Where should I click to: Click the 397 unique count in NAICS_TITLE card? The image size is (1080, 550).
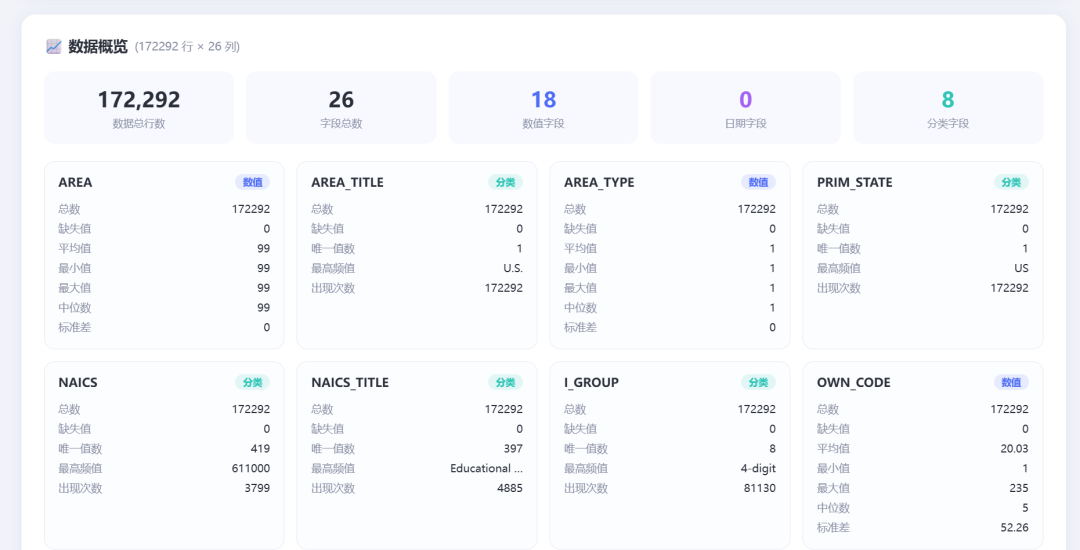[513, 449]
